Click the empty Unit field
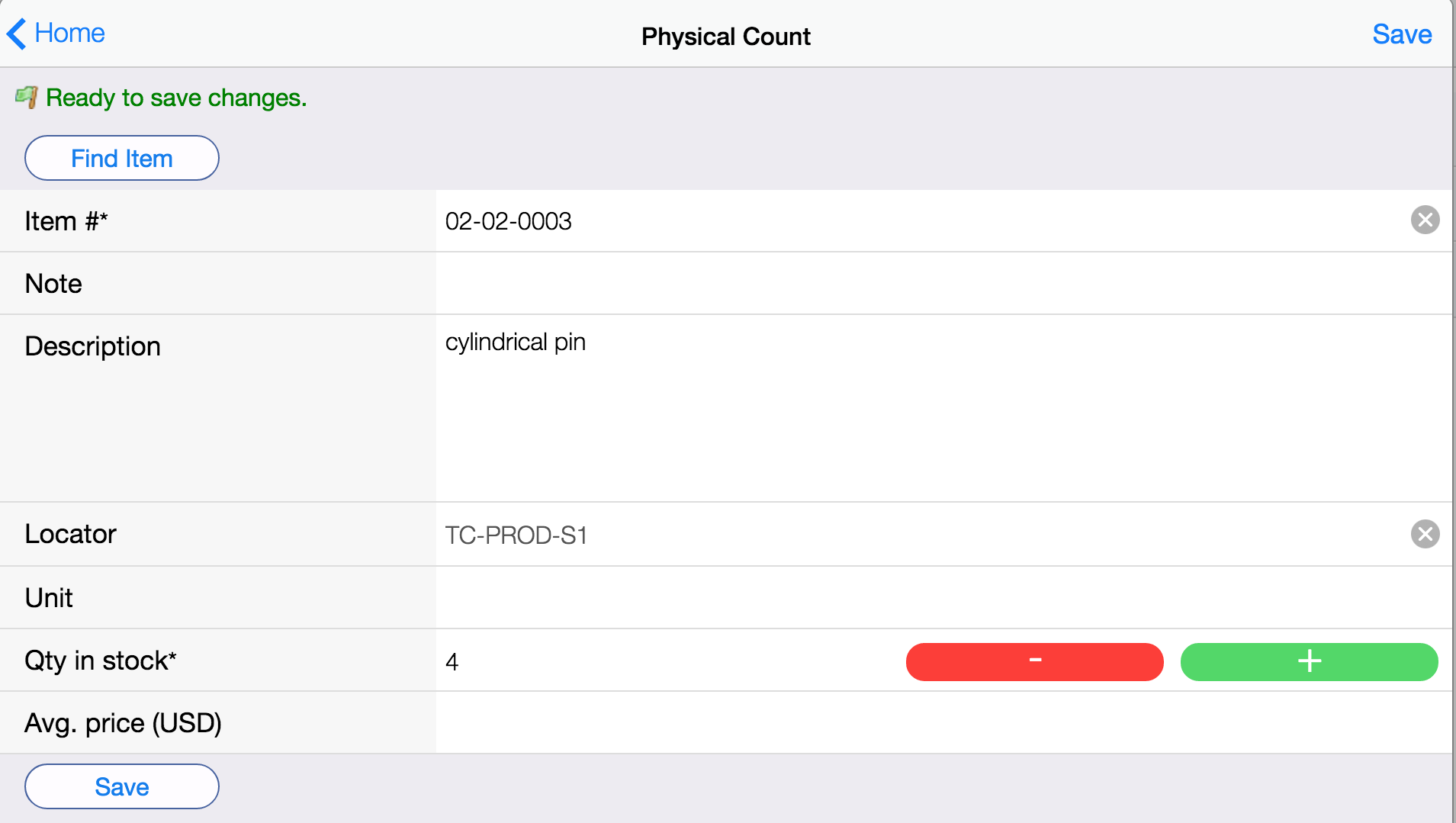 [944, 598]
